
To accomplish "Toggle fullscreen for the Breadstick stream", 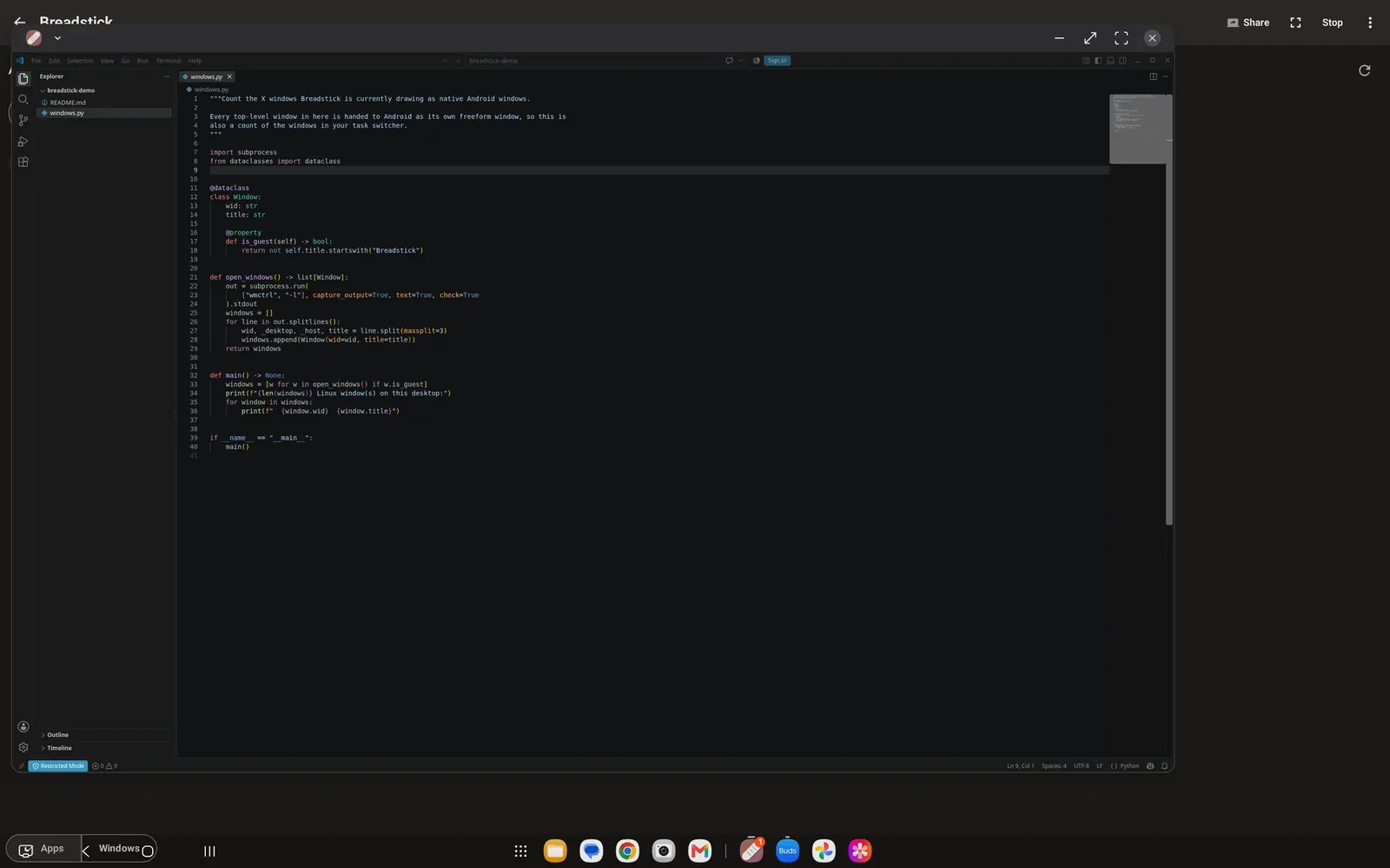I will click(x=1295, y=23).
